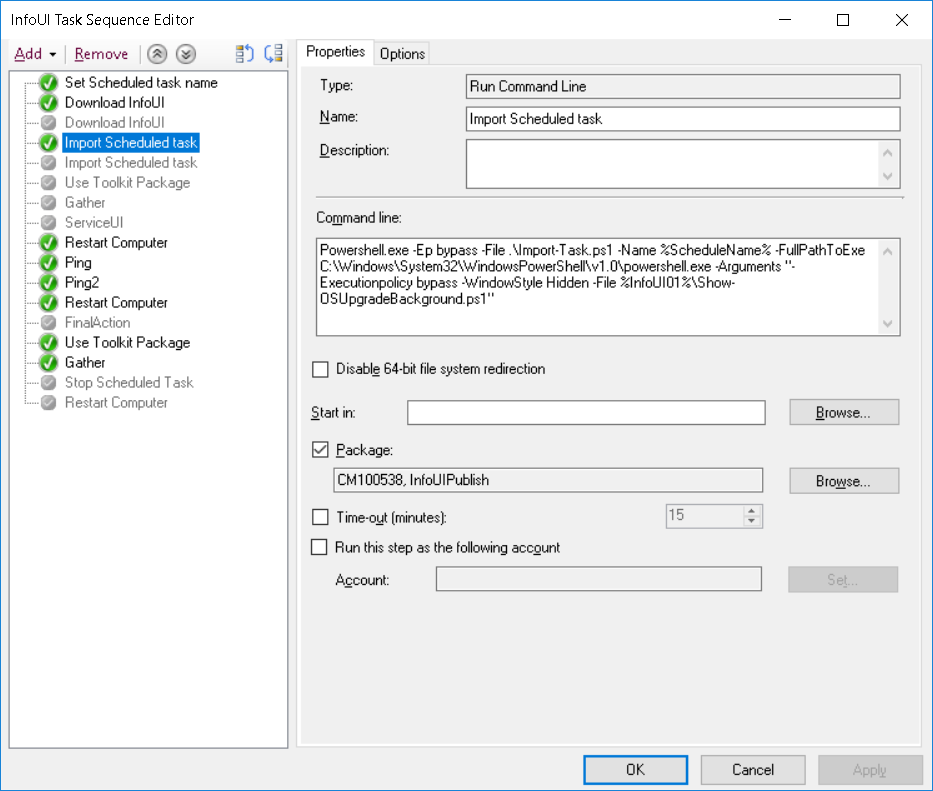Viewport: 933px width, 791px height.
Task: Click the Type field showing Run Command Line
Action: click(x=682, y=86)
